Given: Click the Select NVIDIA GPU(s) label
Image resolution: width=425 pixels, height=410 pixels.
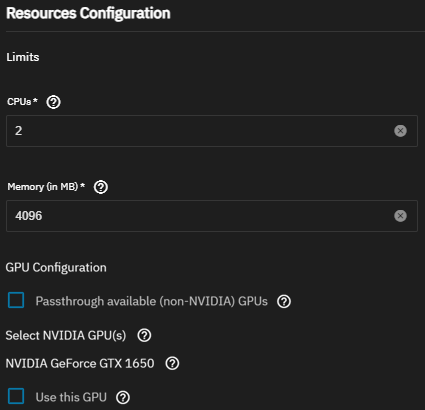Looking at the screenshot, I should 66,335.
